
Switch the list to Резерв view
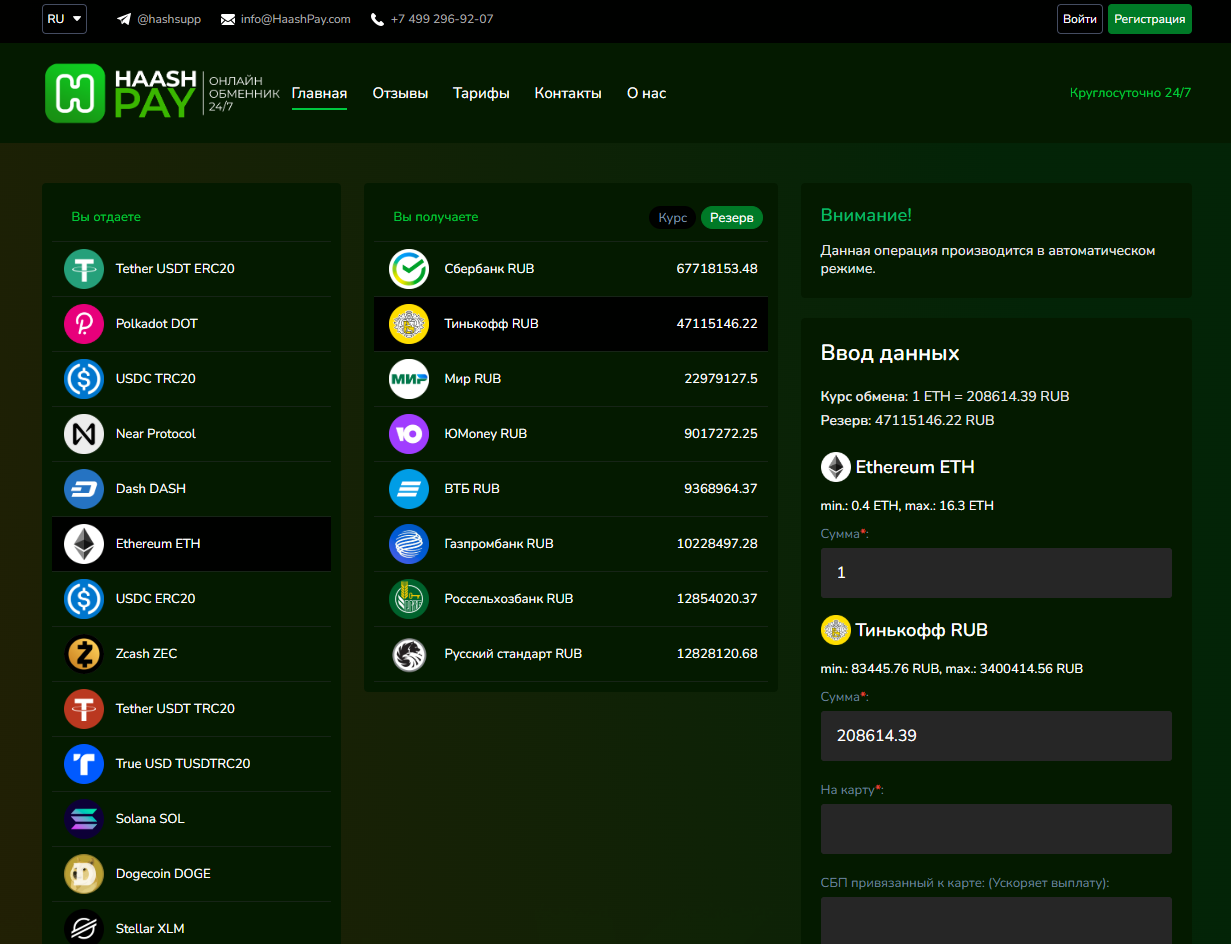pos(732,217)
